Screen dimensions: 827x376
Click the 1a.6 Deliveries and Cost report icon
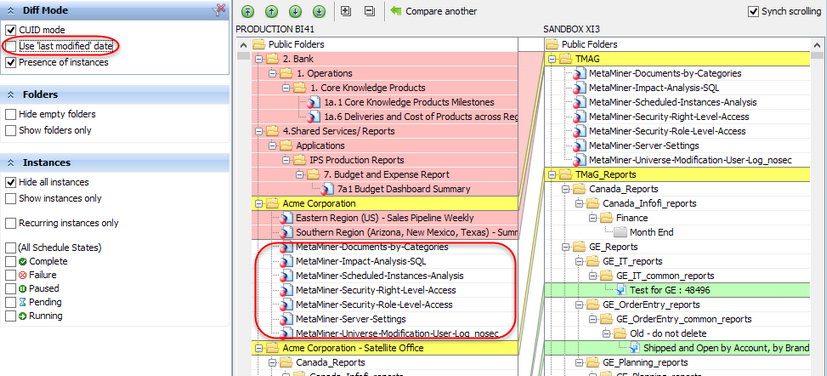313,117
